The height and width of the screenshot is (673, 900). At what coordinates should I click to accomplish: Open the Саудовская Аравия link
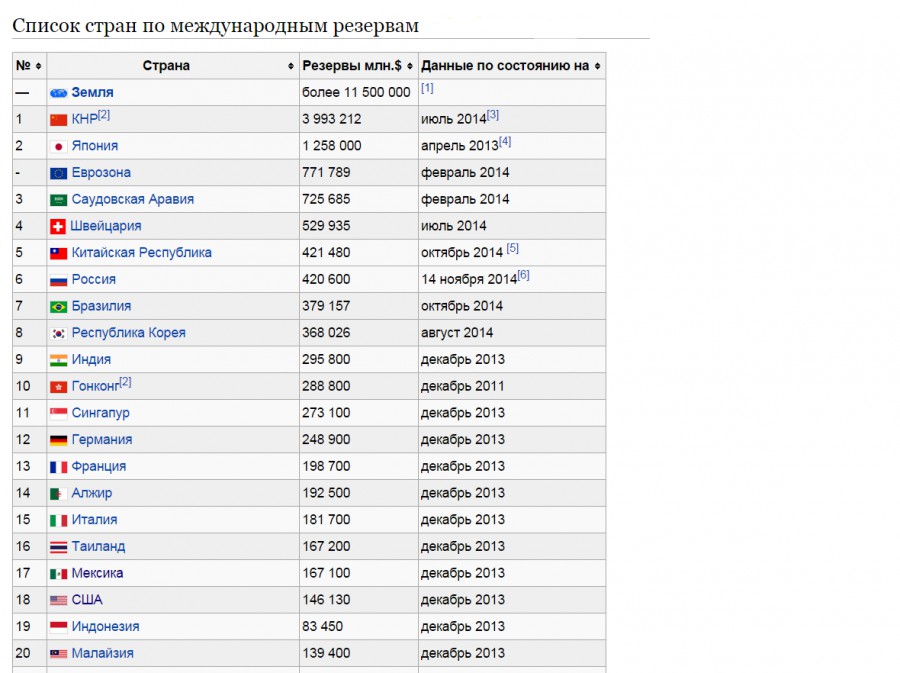[133, 199]
